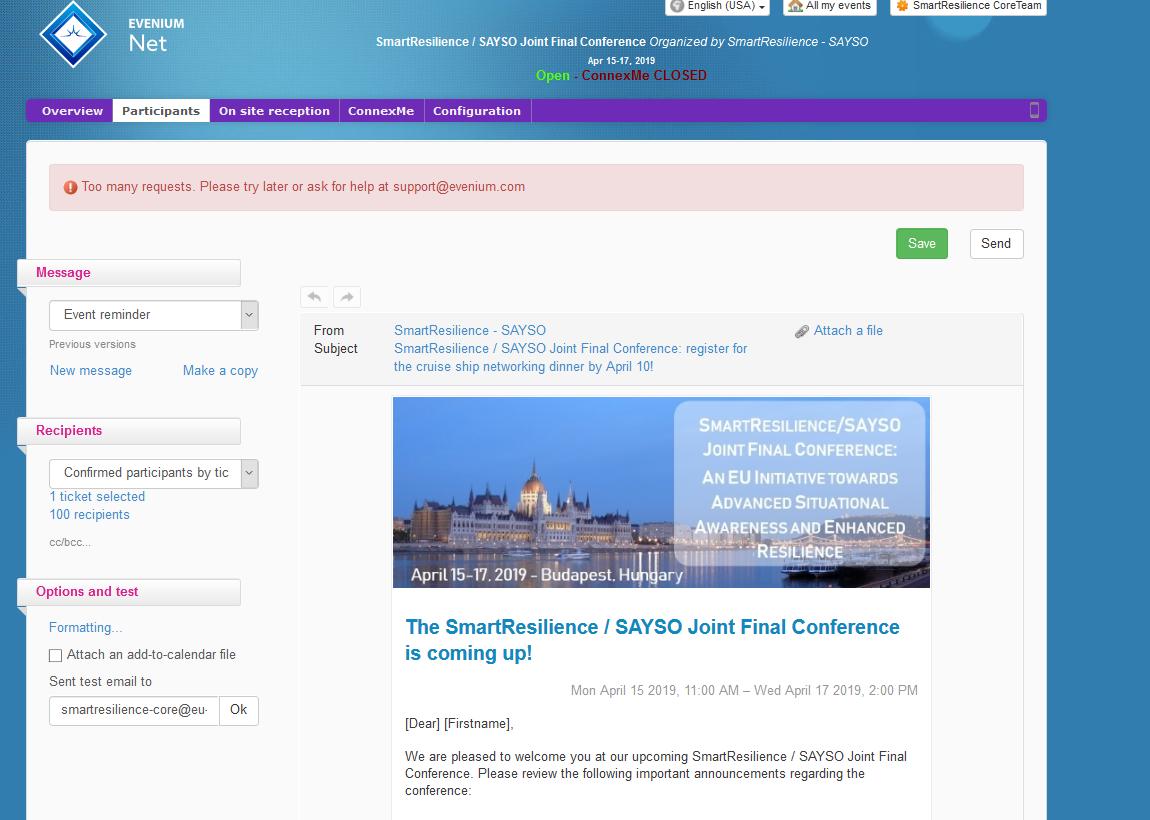1150x820 pixels.
Task: Open the English (USA) language menu
Action: pyautogui.click(x=717, y=6)
